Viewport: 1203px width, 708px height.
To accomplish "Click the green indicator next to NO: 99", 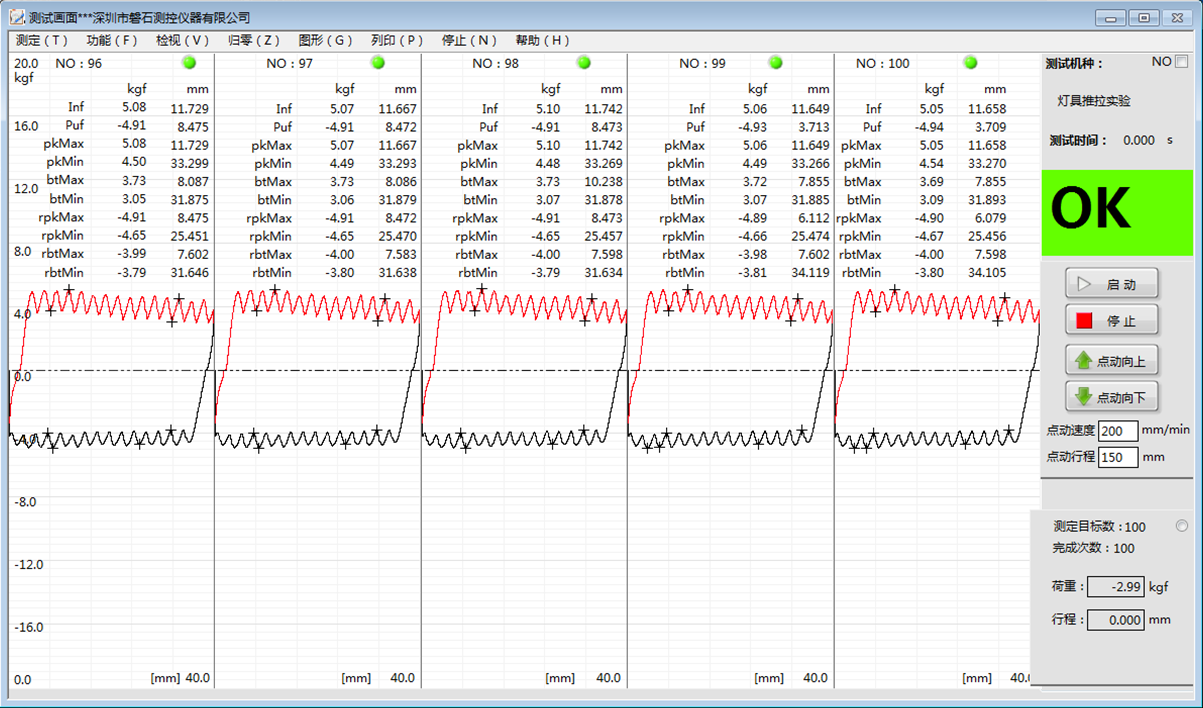I will pyautogui.click(x=774, y=63).
